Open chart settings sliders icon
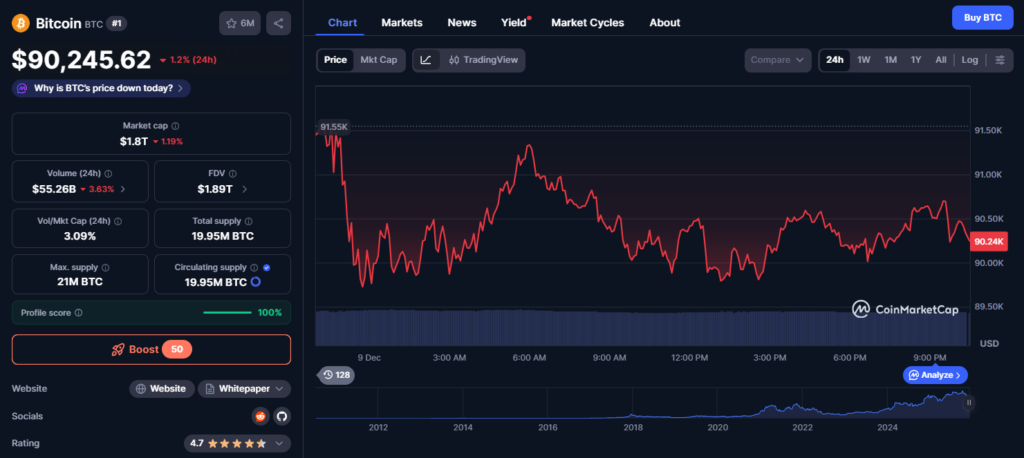The width and height of the screenshot is (1024, 458). (x=999, y=60)
